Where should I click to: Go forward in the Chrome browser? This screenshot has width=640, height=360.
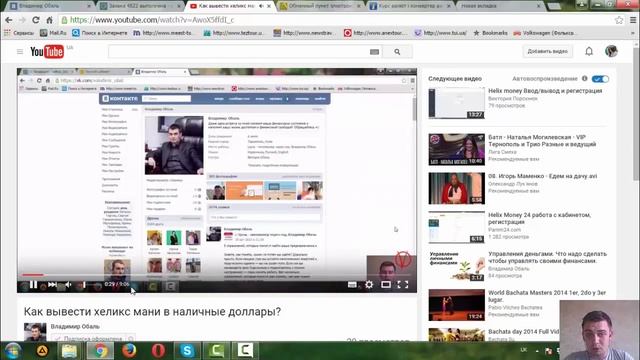(x=22, y=20)
